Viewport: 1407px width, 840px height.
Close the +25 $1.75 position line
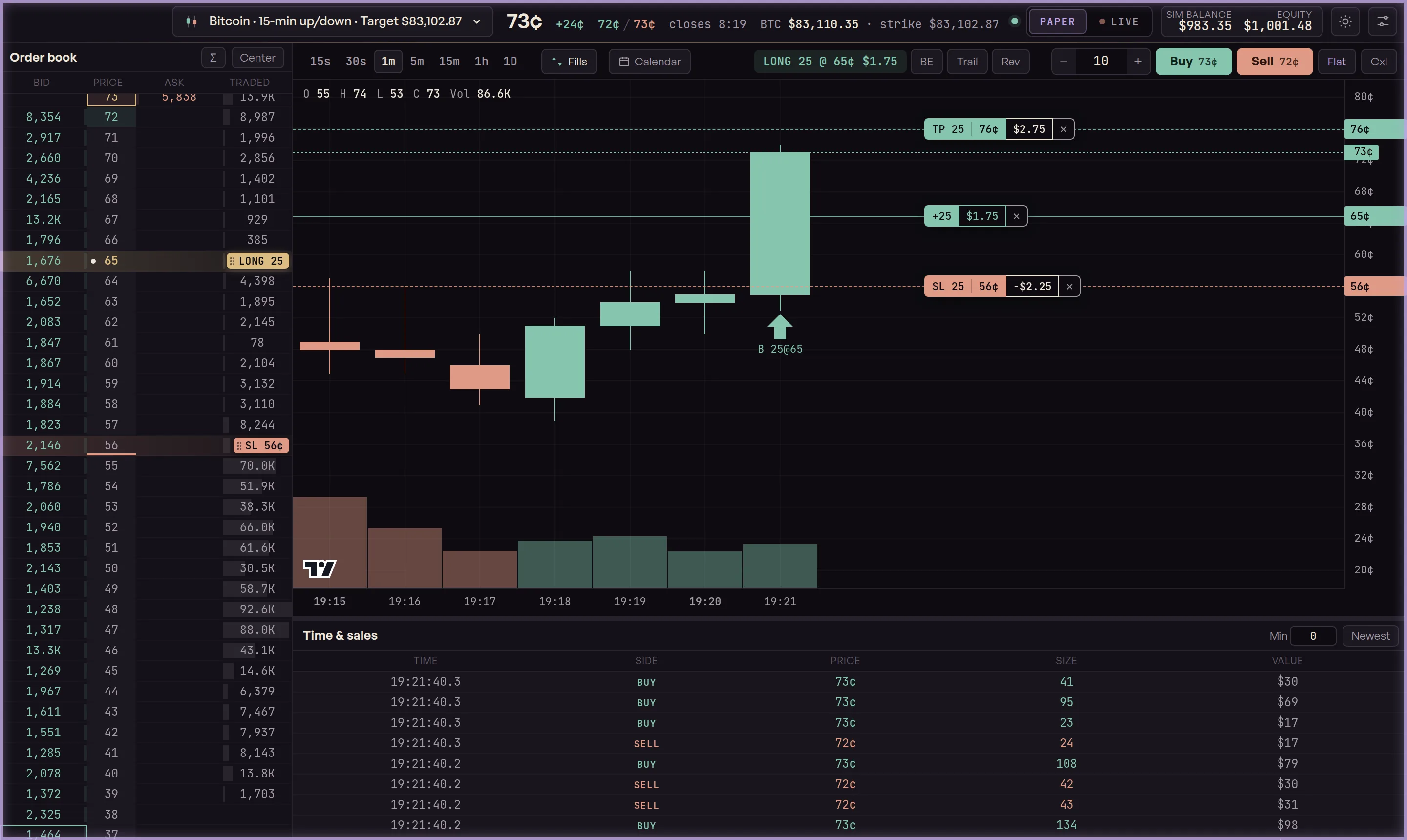click(x=1016, y=216)
